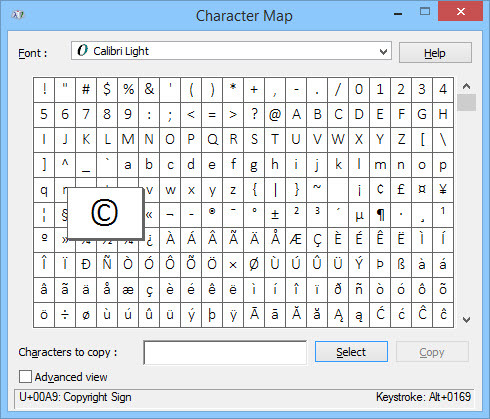Enable the Advanced view checkbox
This screenshot has height=419, width=490.
coord(25,377)
